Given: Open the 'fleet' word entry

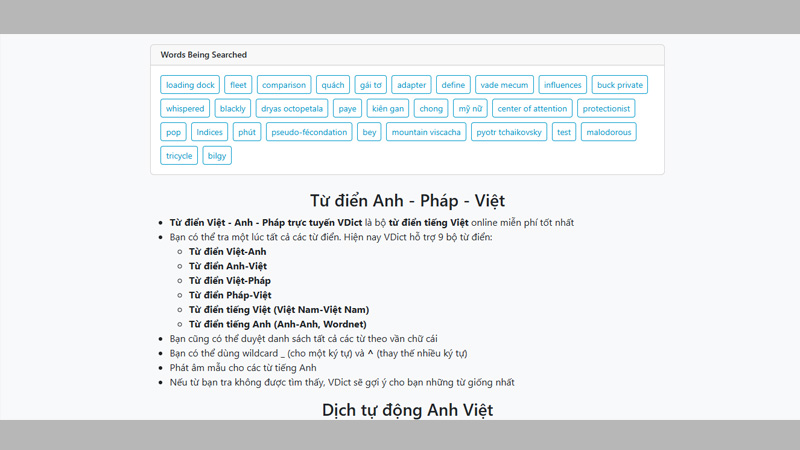Looking at the screenshot, I should coord(237,85).
